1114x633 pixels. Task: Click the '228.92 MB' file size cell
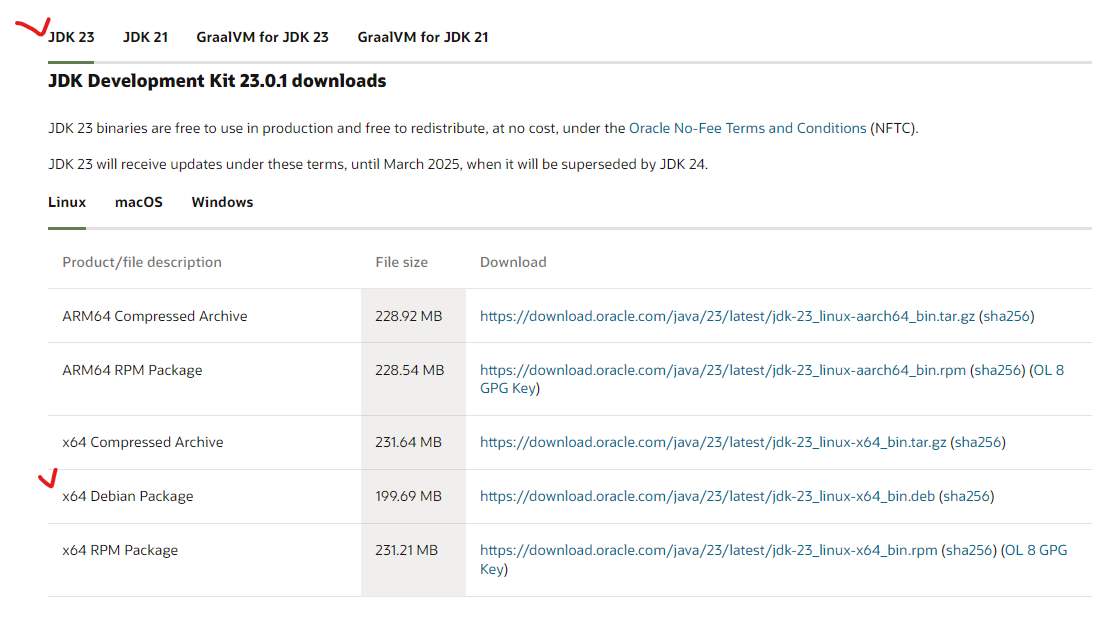413,316
